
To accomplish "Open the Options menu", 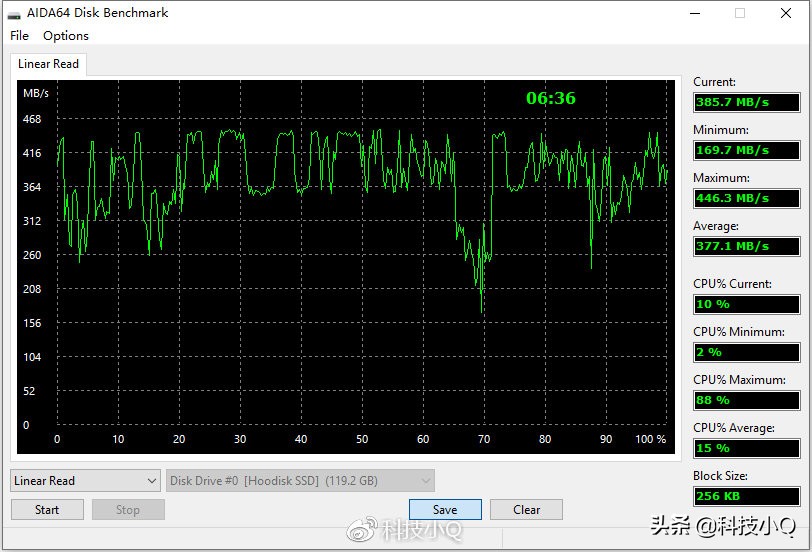I will [x=66, y=36].
